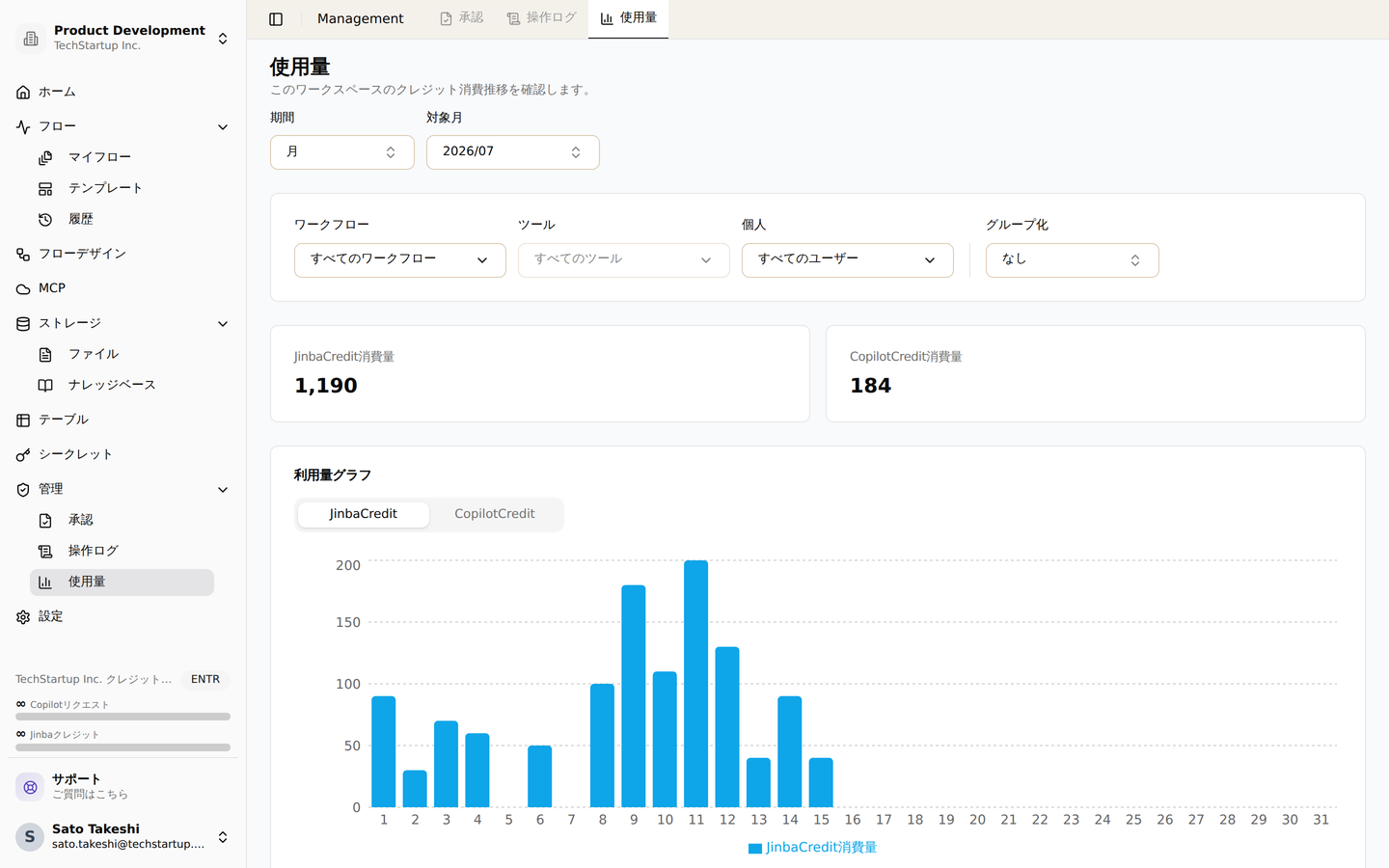
Task: Click the Settings gear icon
Action: [23, 617]
